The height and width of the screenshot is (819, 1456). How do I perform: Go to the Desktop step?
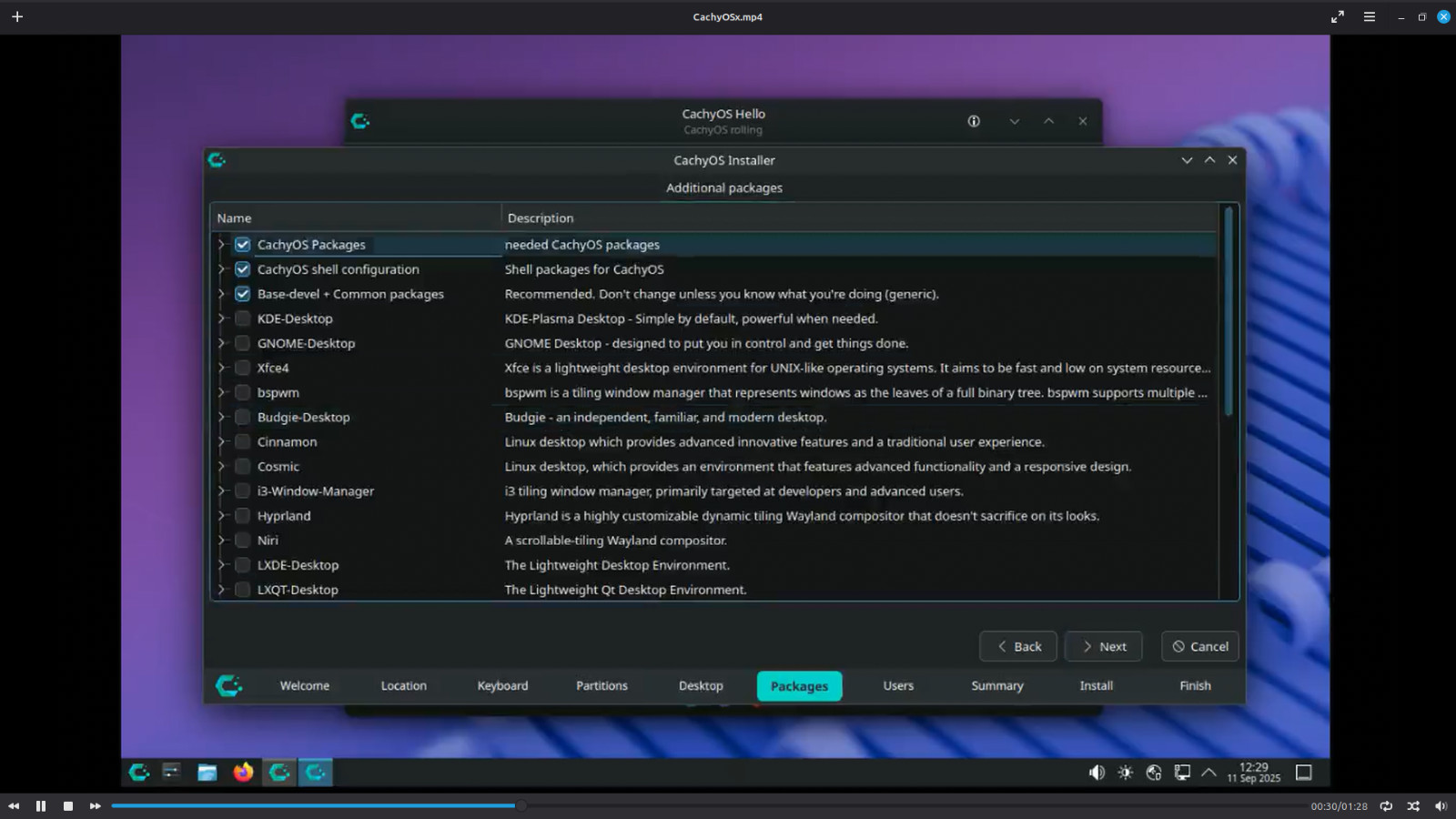click(x=701, y=685)
